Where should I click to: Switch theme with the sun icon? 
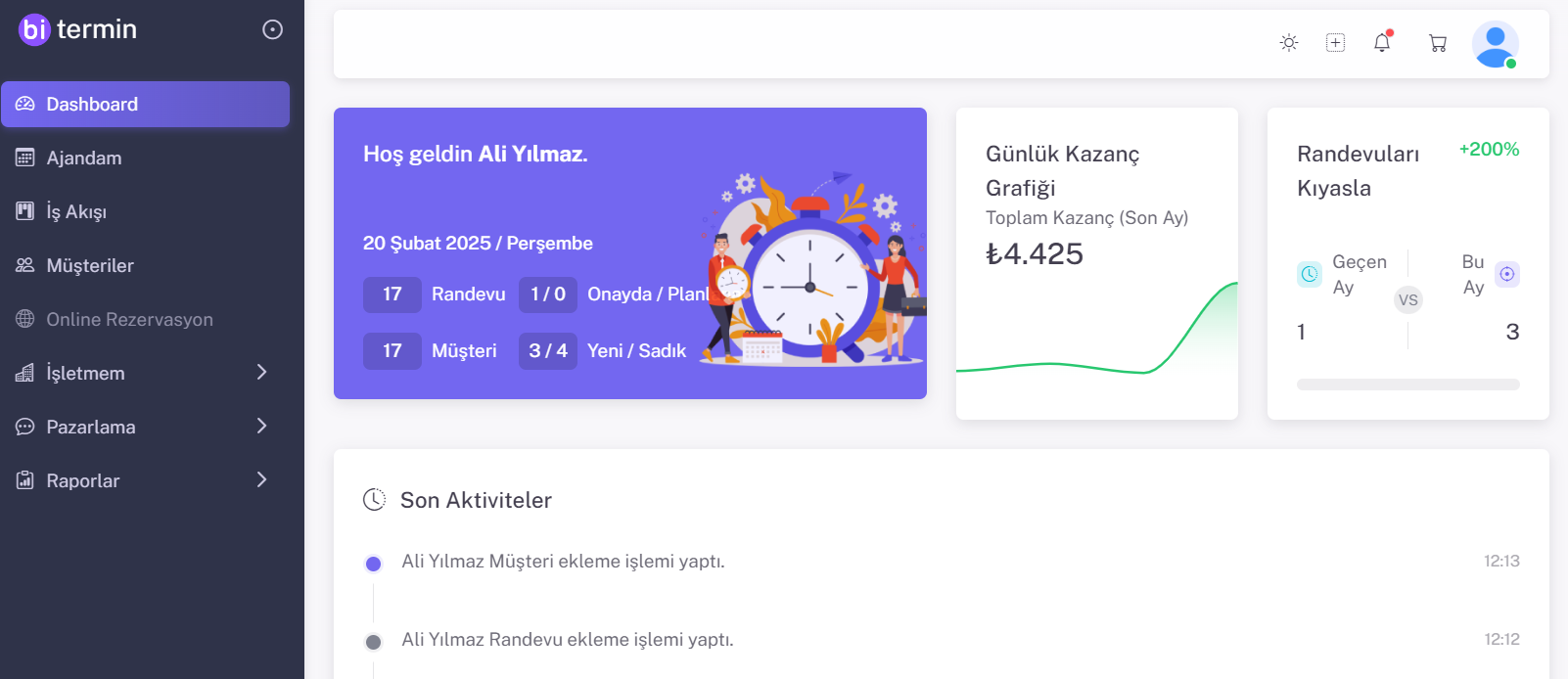coord(1289,43)
